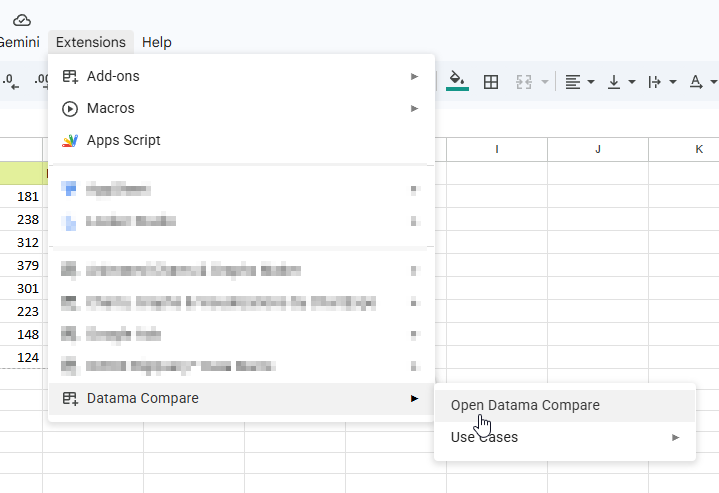The width and height of the screenshot is (719, 493).
Task: Click text wrapping icon
Action: click(x=654, y=82)
